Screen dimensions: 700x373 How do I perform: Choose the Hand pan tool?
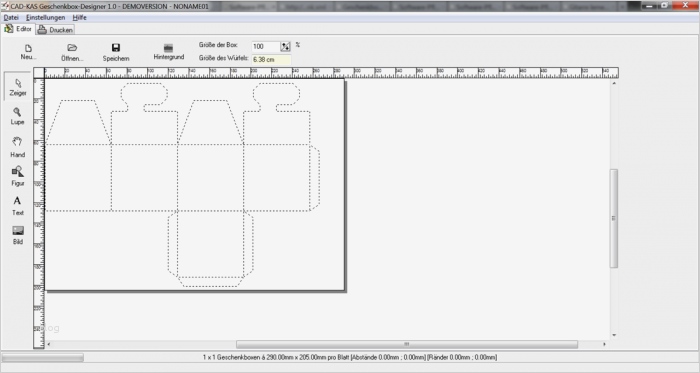click(17, 147)
